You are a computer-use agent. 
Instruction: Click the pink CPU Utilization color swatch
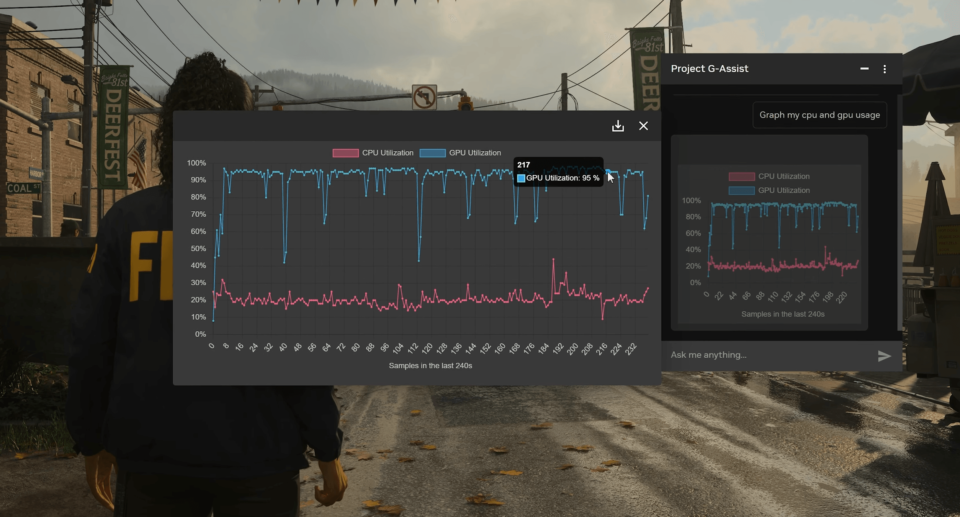pos(345,153)
